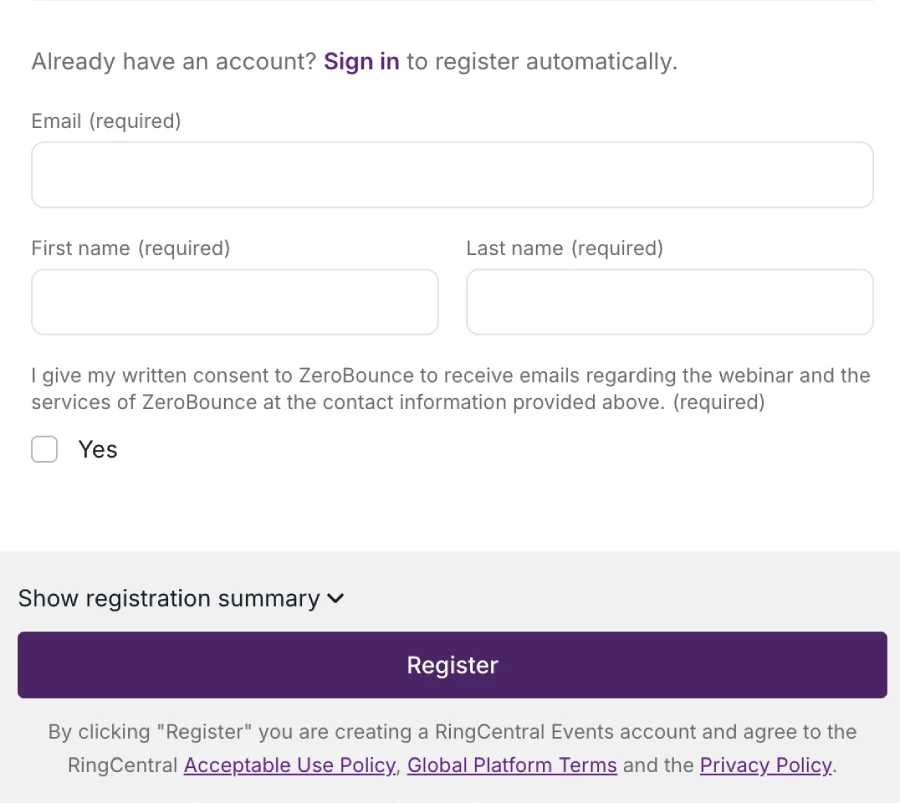Viewport: 900px width, 803px height.
Task: Open the Global Platform Terms link
Action: click(x=512, y=765)
